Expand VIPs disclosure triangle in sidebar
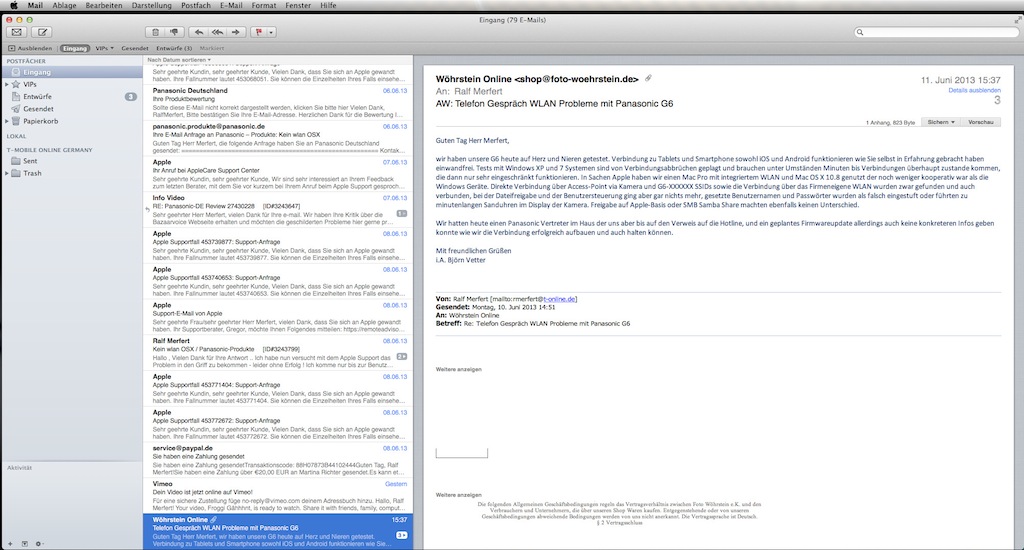 (x=7, y=84)
